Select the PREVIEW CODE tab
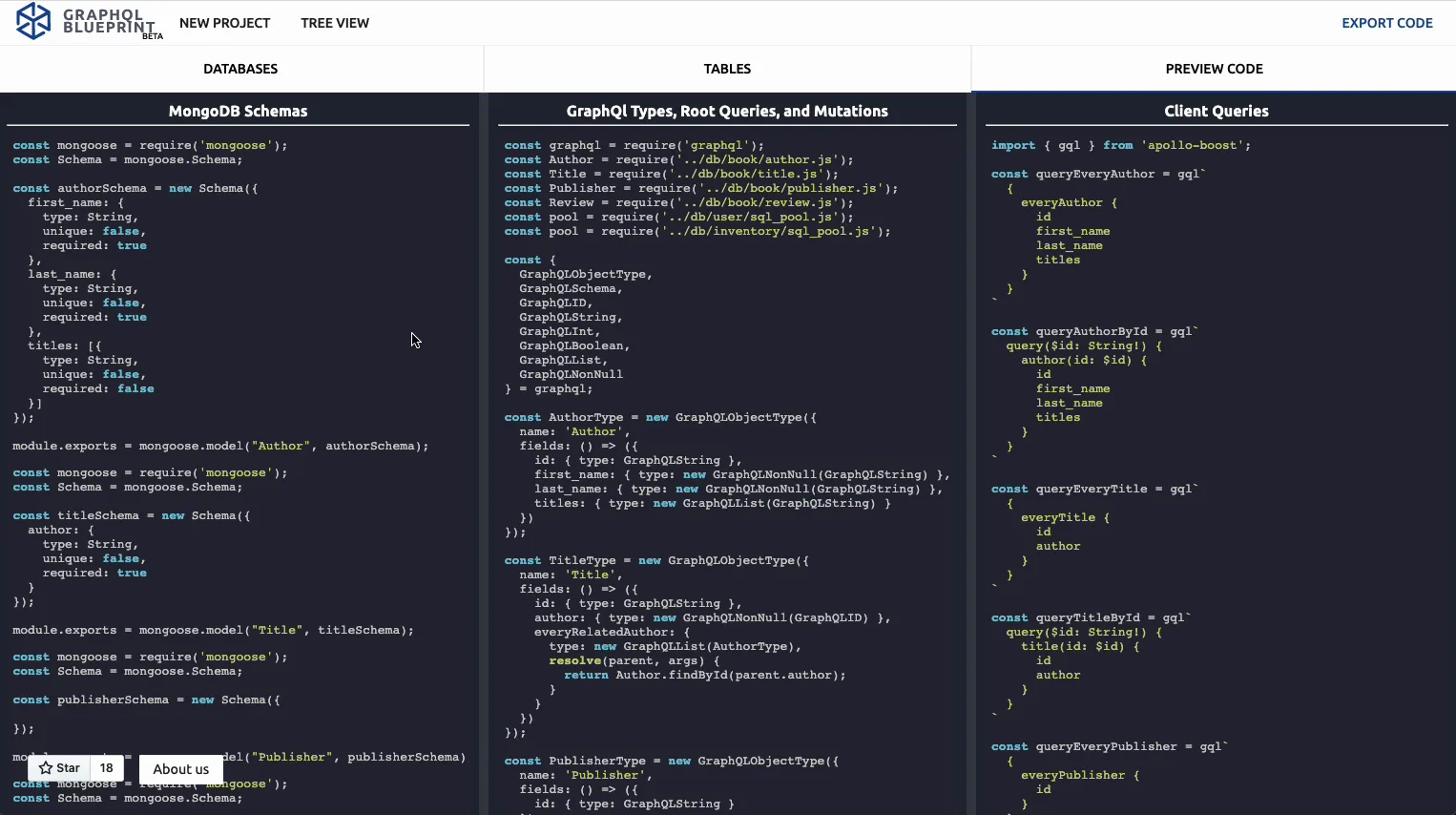The image size is (1456, 815). point(1214,69)
